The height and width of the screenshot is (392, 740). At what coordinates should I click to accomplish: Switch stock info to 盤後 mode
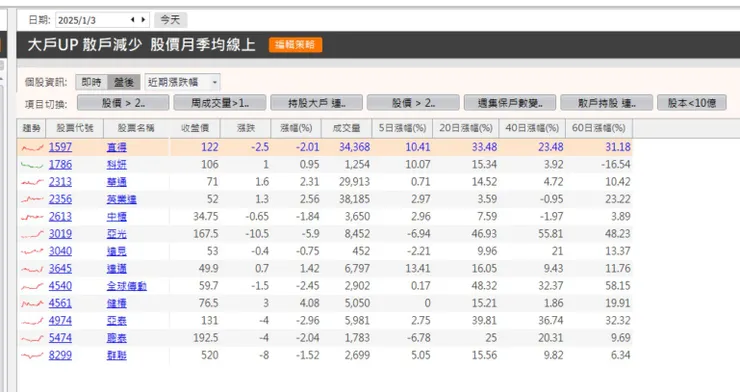point(124,82)
